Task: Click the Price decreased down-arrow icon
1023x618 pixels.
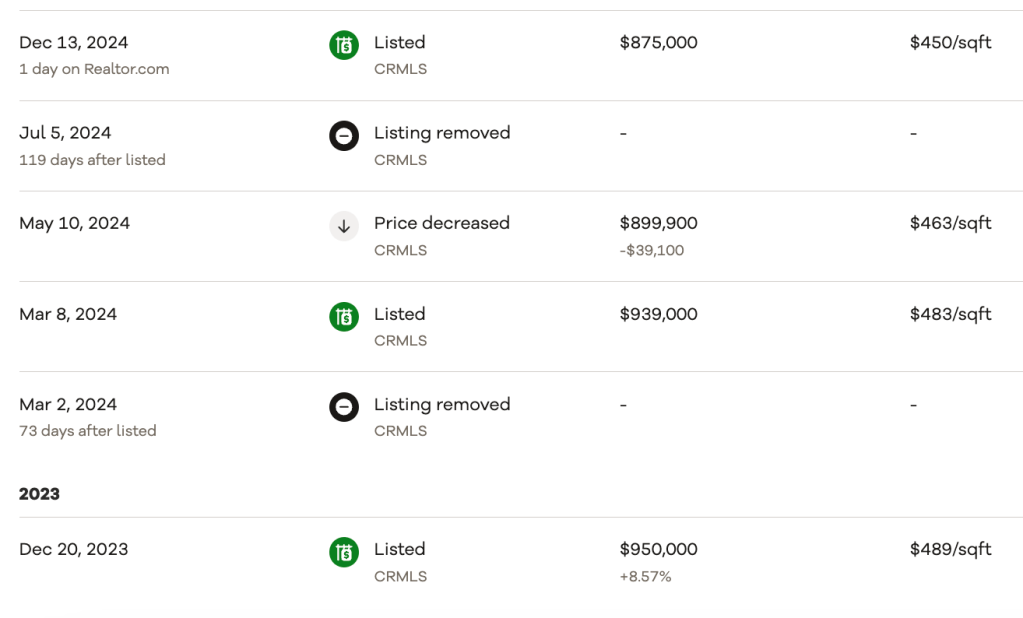Action: (x=343, y=226)
